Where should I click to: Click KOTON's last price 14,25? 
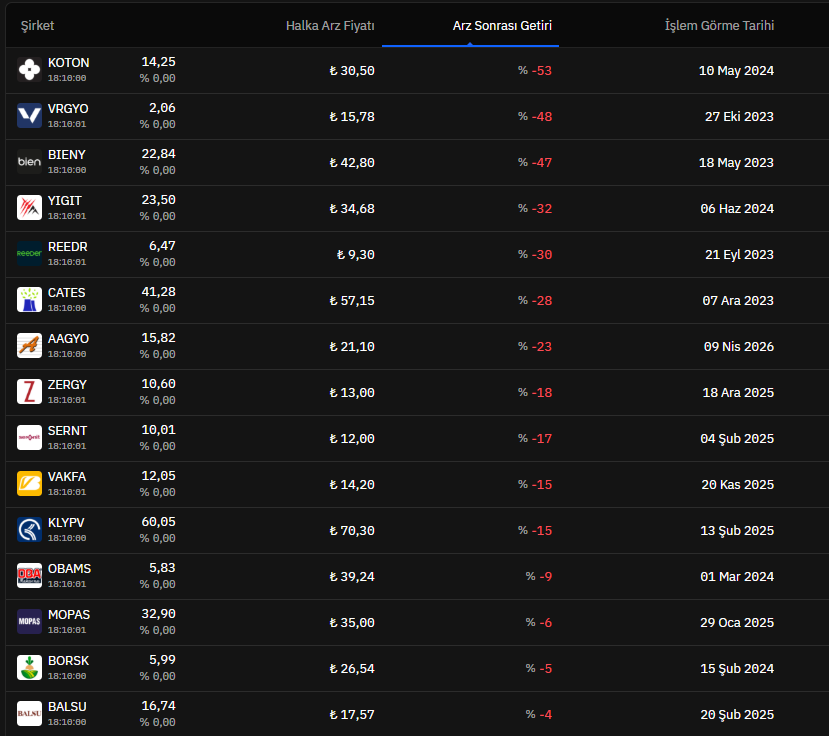click(159, 62)
